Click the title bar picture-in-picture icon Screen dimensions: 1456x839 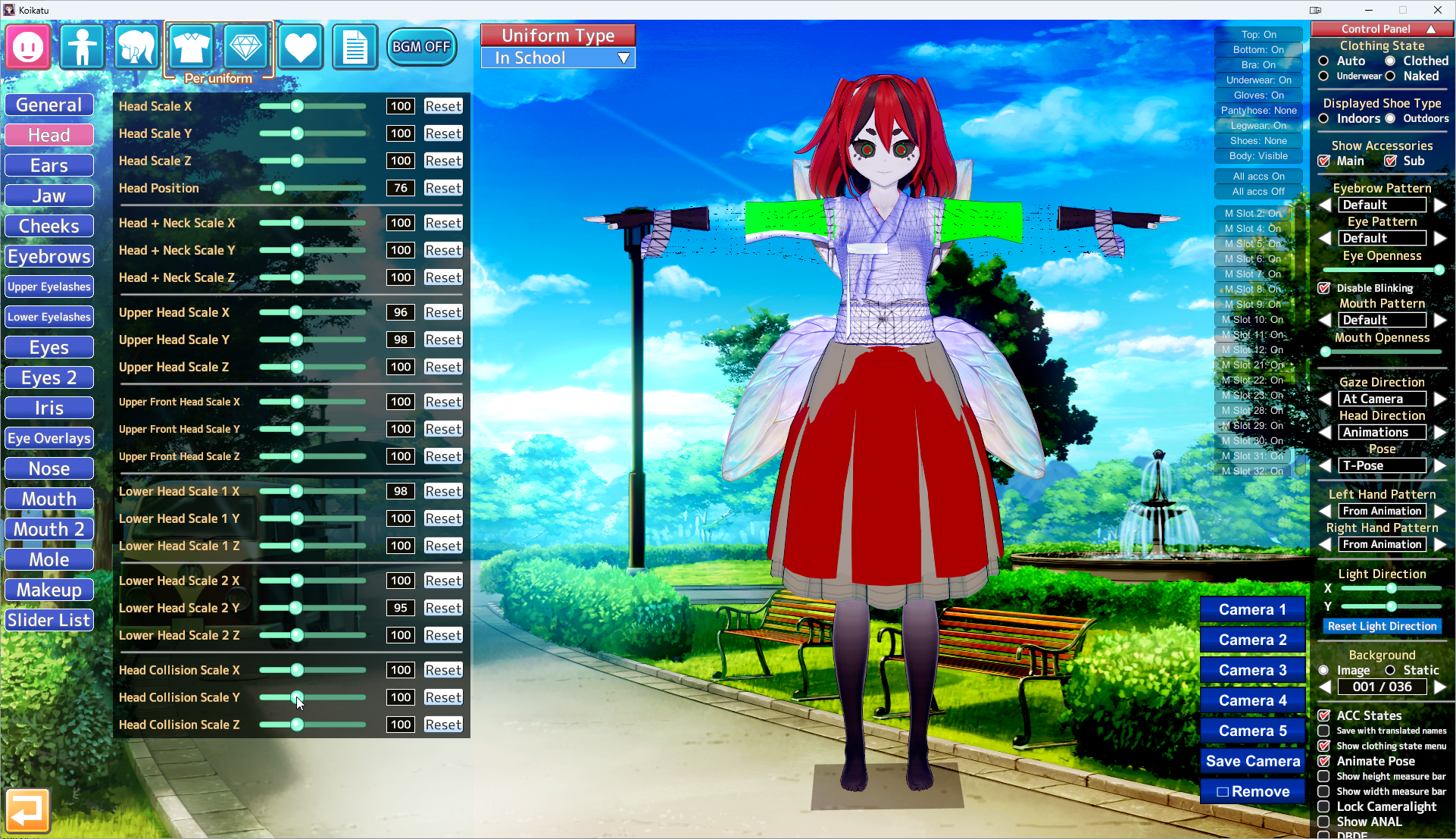tap(1315, 10)
